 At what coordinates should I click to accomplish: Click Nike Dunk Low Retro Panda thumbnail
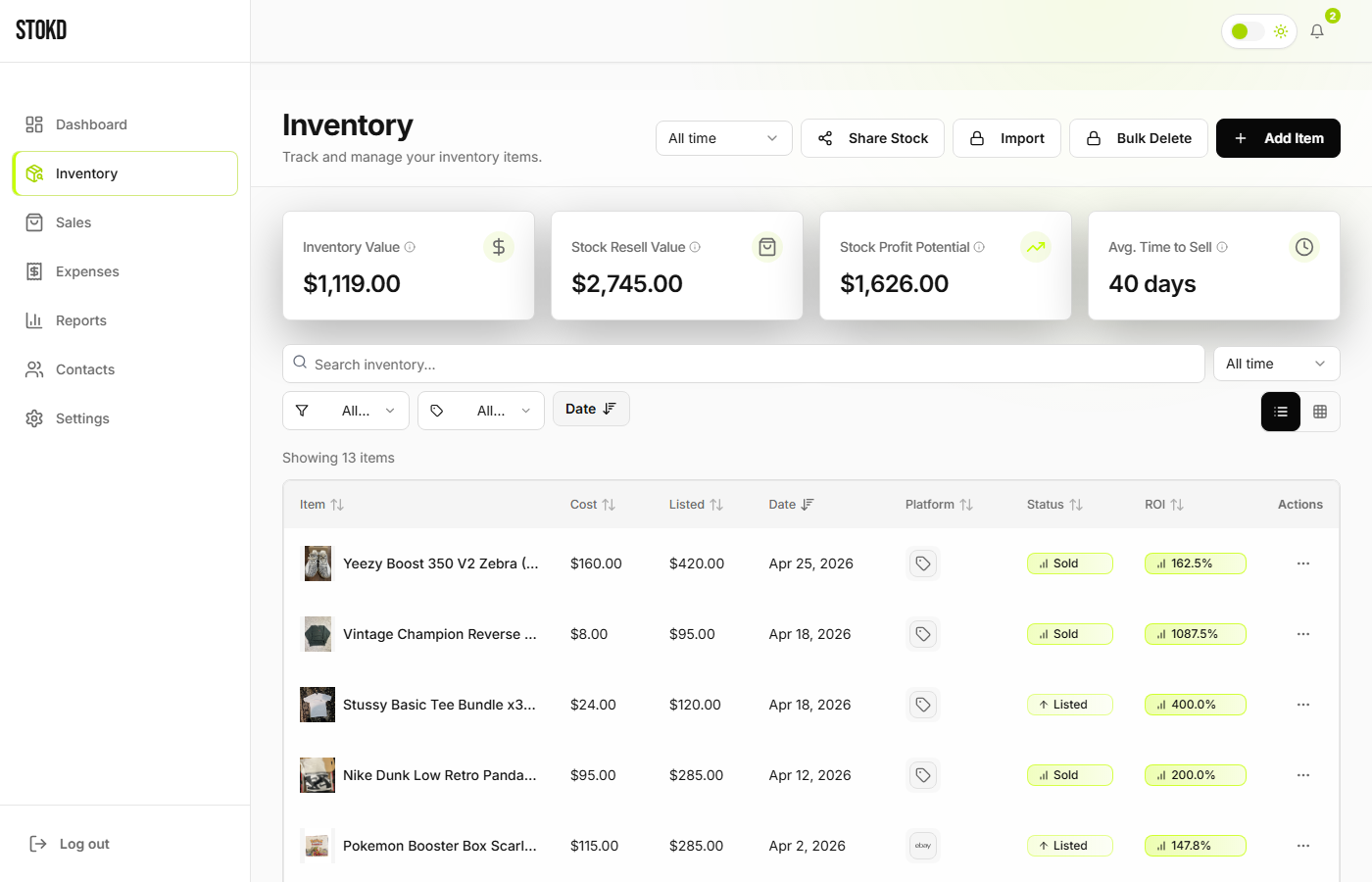(318, 775)
